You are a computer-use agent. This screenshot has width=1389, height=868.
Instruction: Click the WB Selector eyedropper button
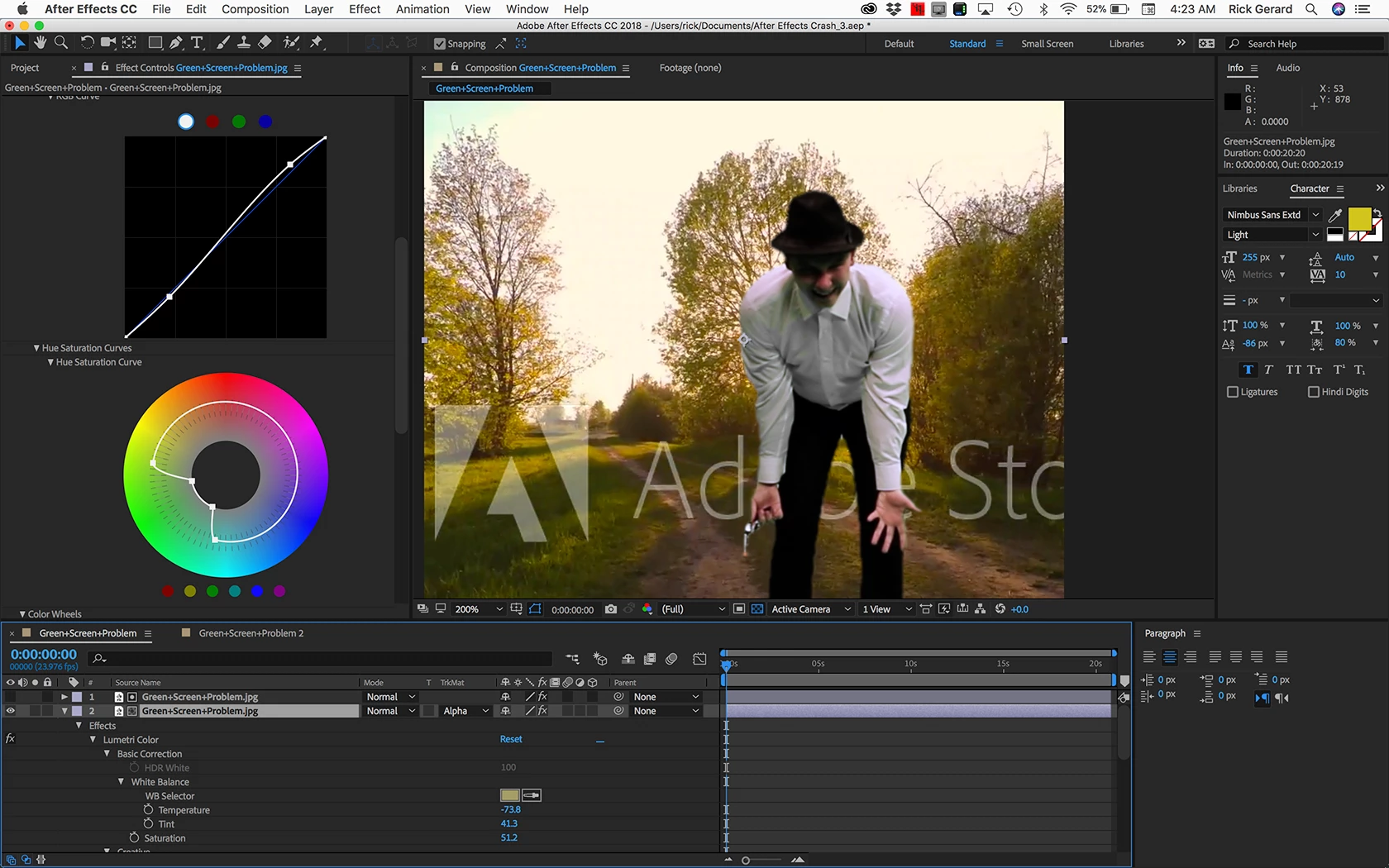(x=532, y=795)
